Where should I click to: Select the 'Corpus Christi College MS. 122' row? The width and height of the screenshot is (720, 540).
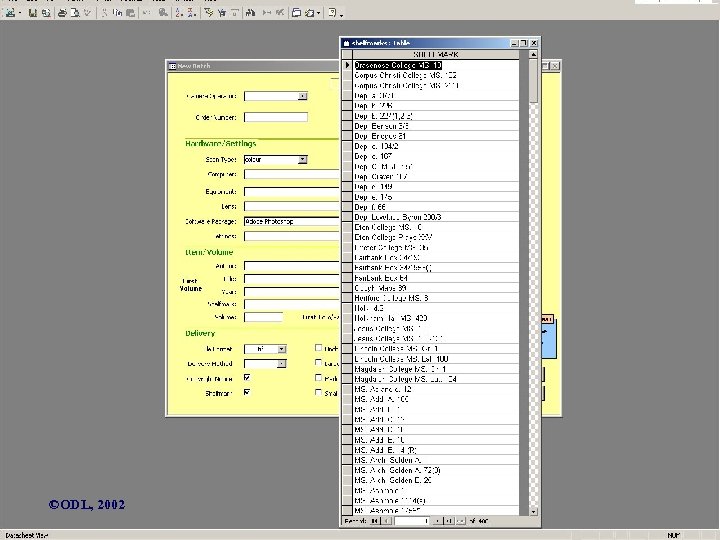[436, 75]
